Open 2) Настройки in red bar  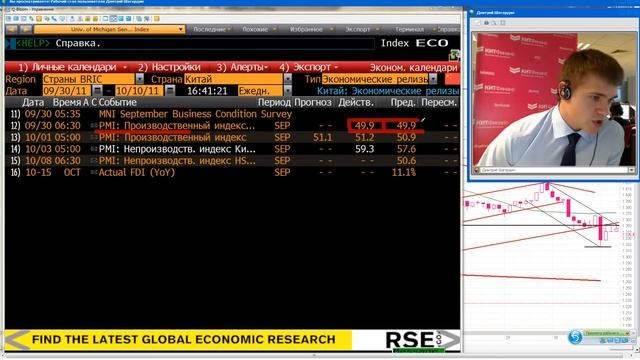169,67
